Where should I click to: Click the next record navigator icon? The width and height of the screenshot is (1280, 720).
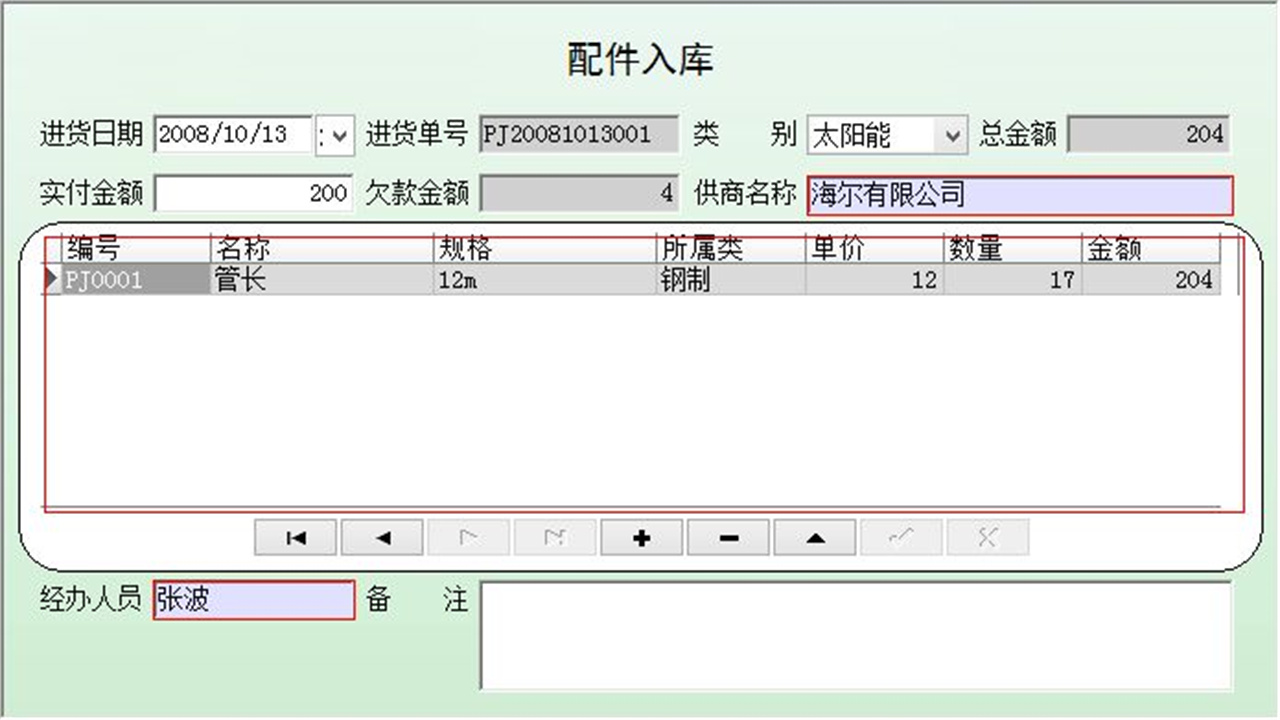coord(467,537)
